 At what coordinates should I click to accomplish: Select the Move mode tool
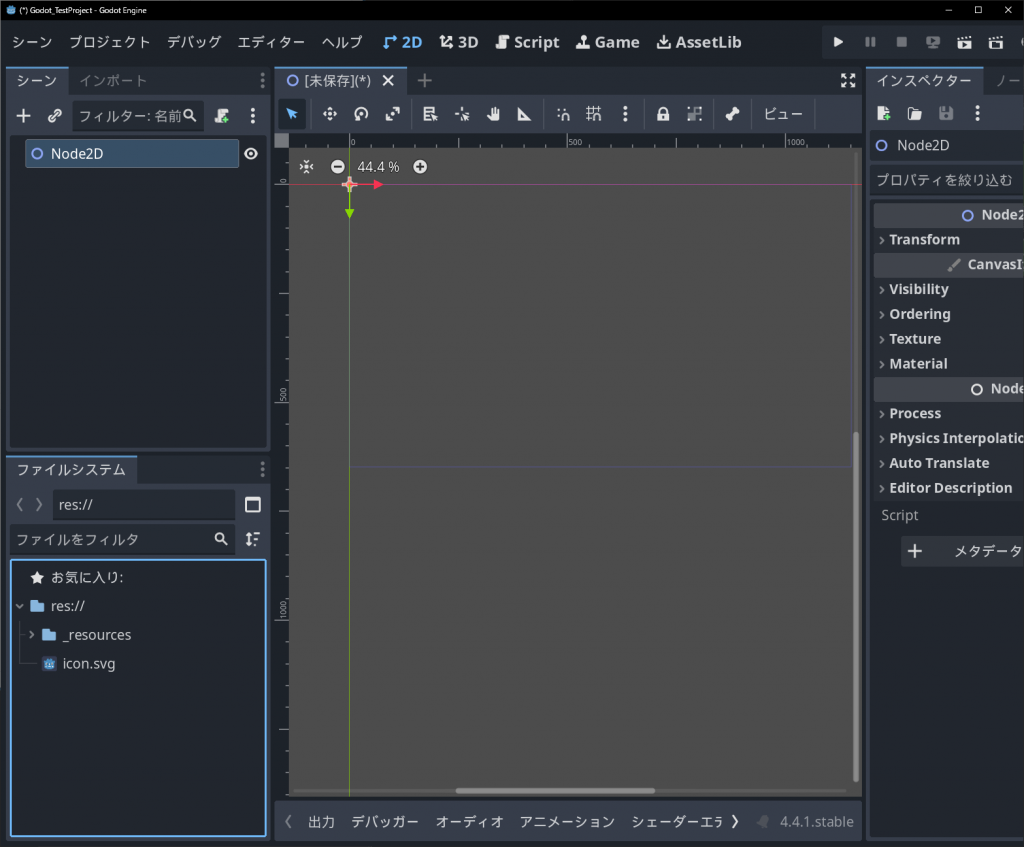(329, 114)
